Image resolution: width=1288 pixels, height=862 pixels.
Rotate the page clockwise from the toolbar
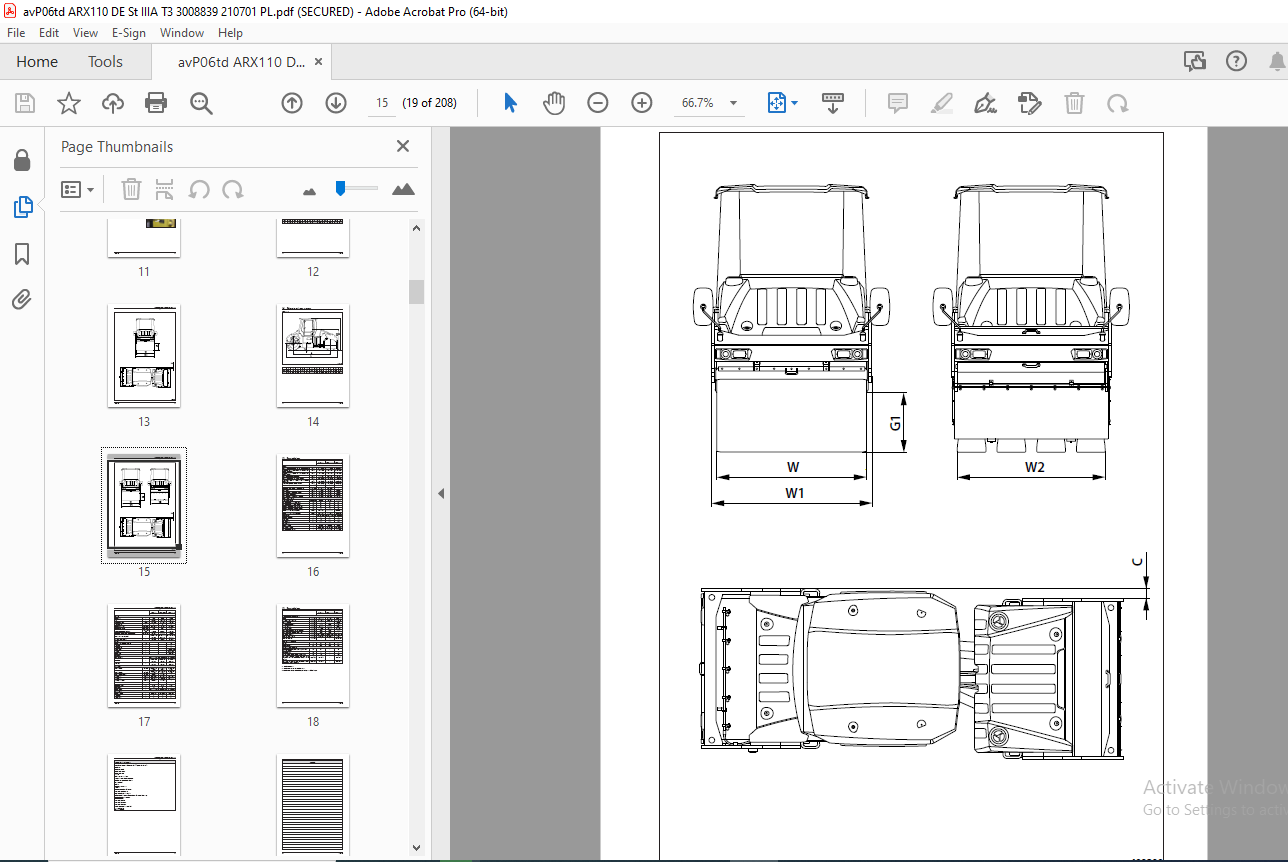pyautogui.click(x=1118, y=103)
